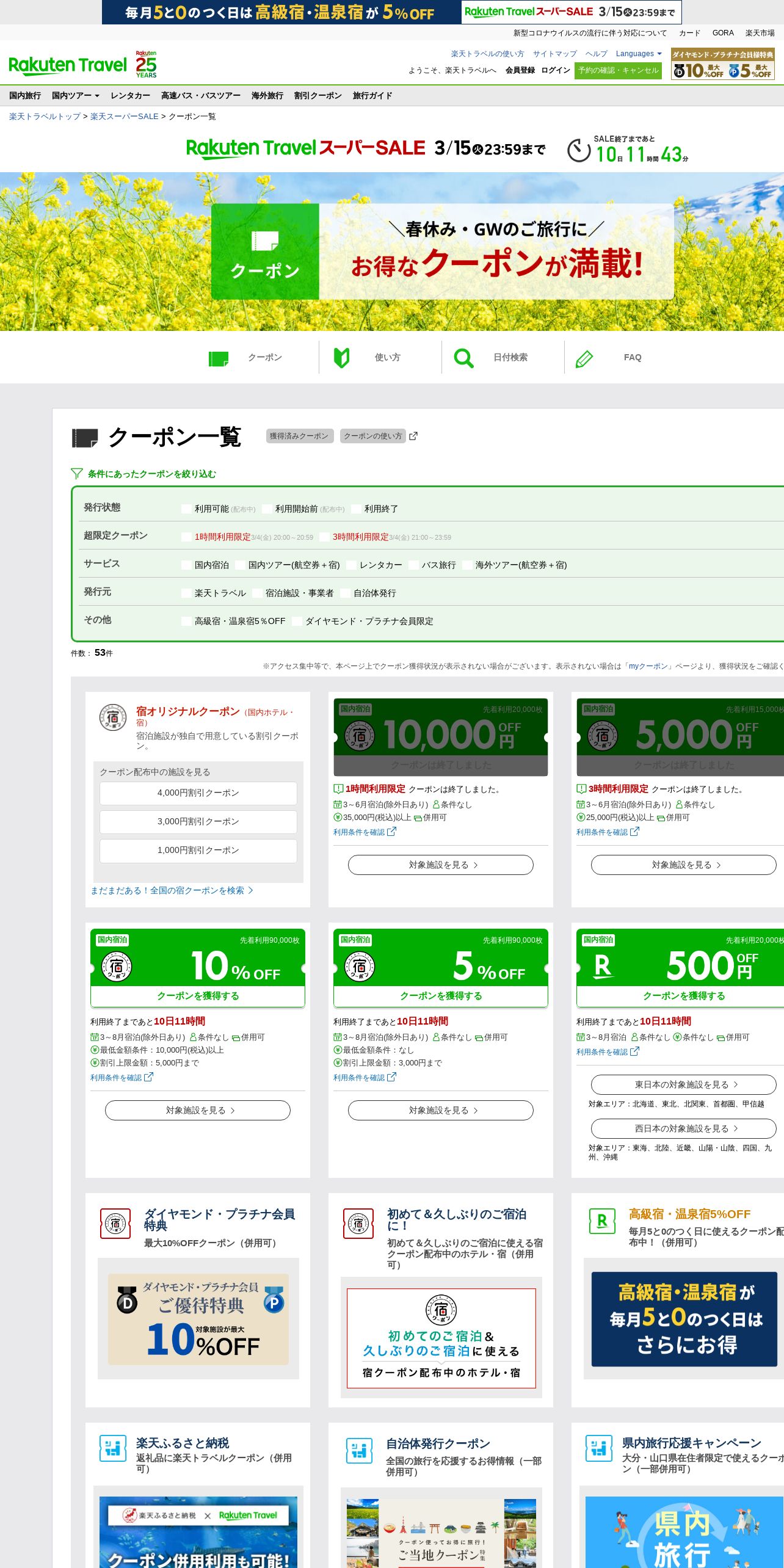Click the 楽天ふるさと納税 icon

(x=113, y=1448)
